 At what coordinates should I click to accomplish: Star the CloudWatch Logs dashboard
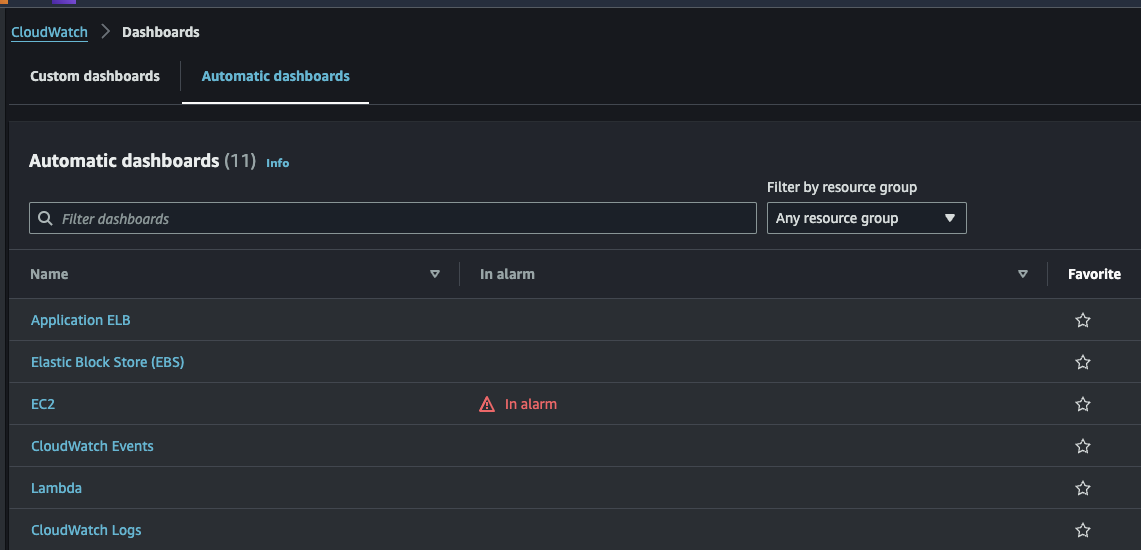point(1083,530)
